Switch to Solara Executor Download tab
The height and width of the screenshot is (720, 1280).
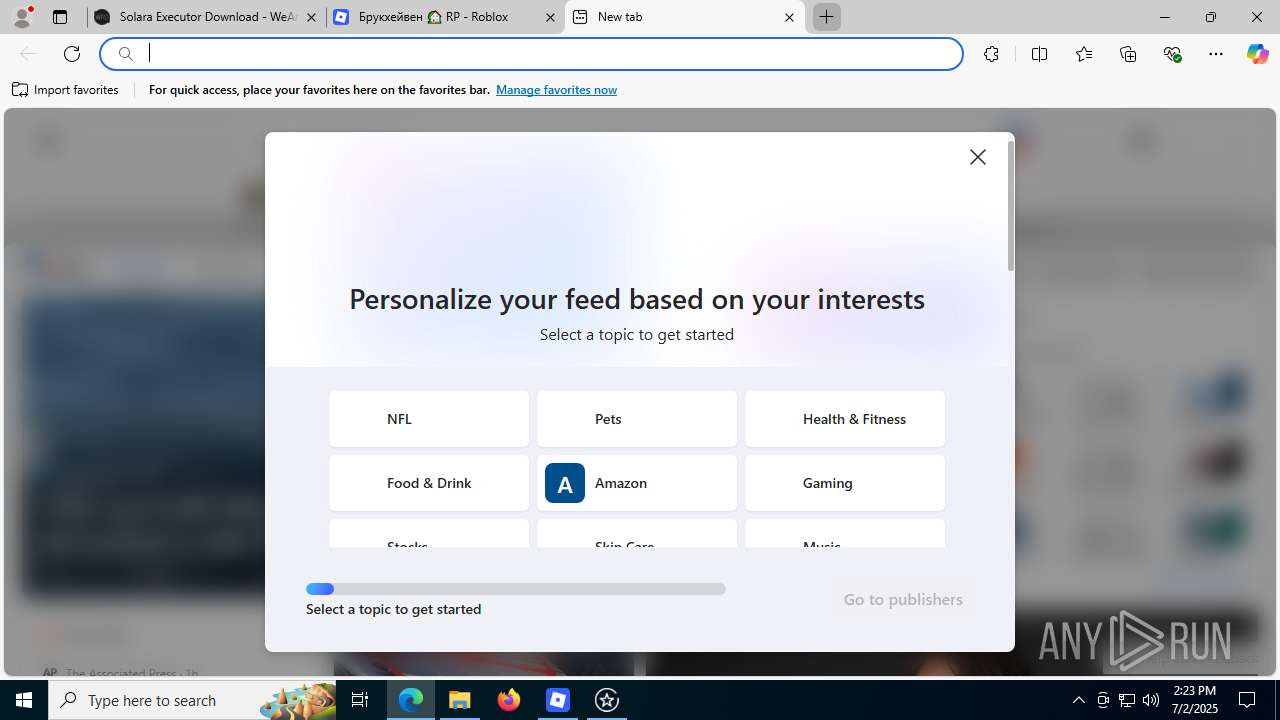click(206, 17)
